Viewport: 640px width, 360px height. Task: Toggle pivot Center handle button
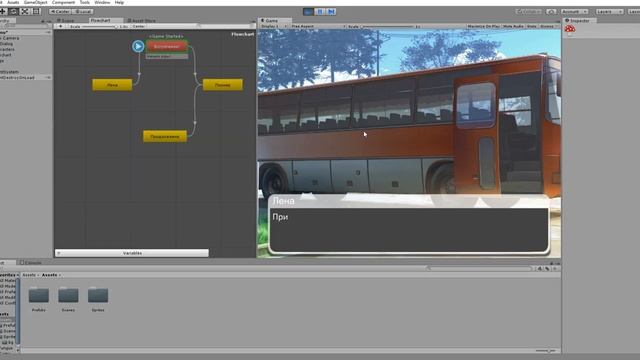(60, 11)
